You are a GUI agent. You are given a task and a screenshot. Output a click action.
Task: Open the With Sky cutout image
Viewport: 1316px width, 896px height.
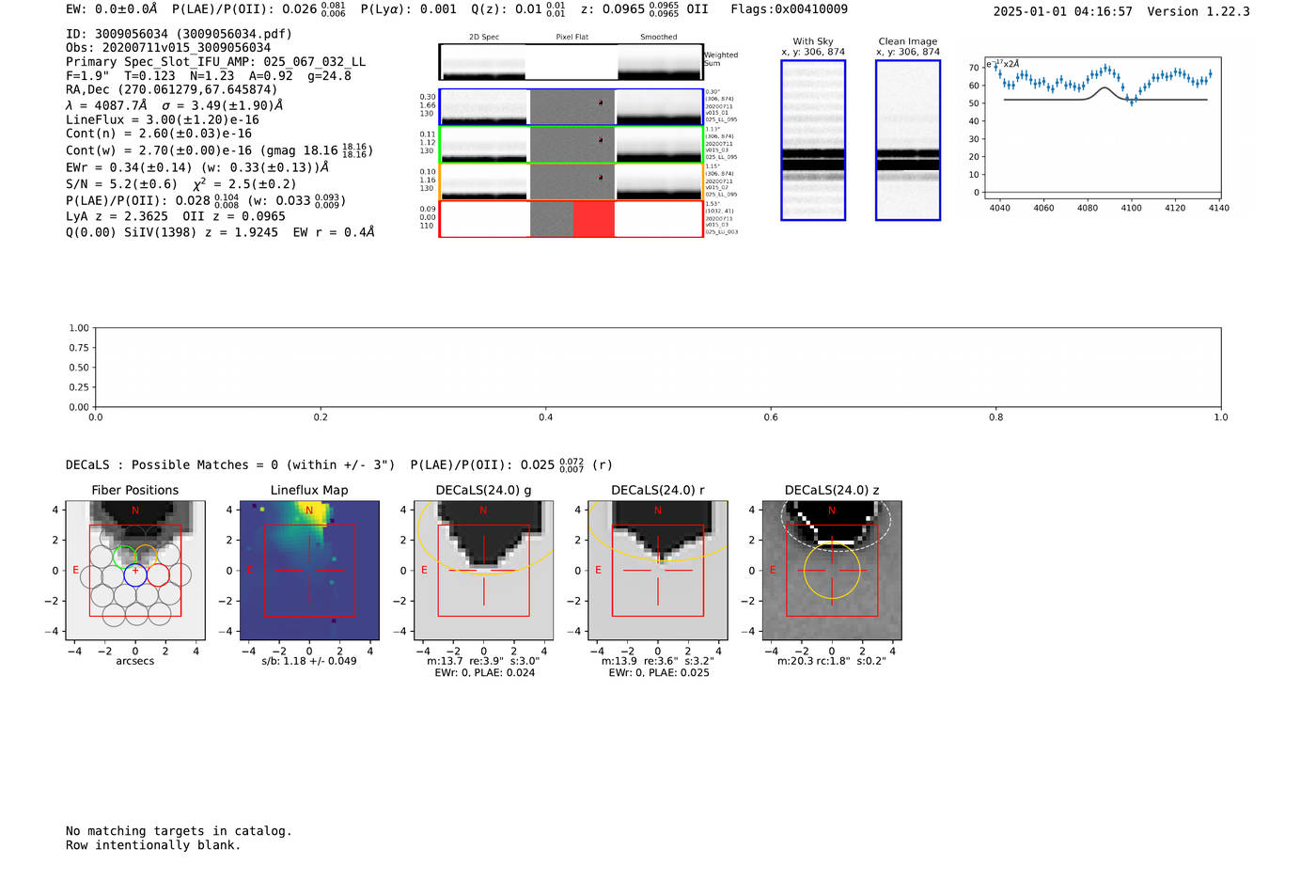[x=813, y=140]
